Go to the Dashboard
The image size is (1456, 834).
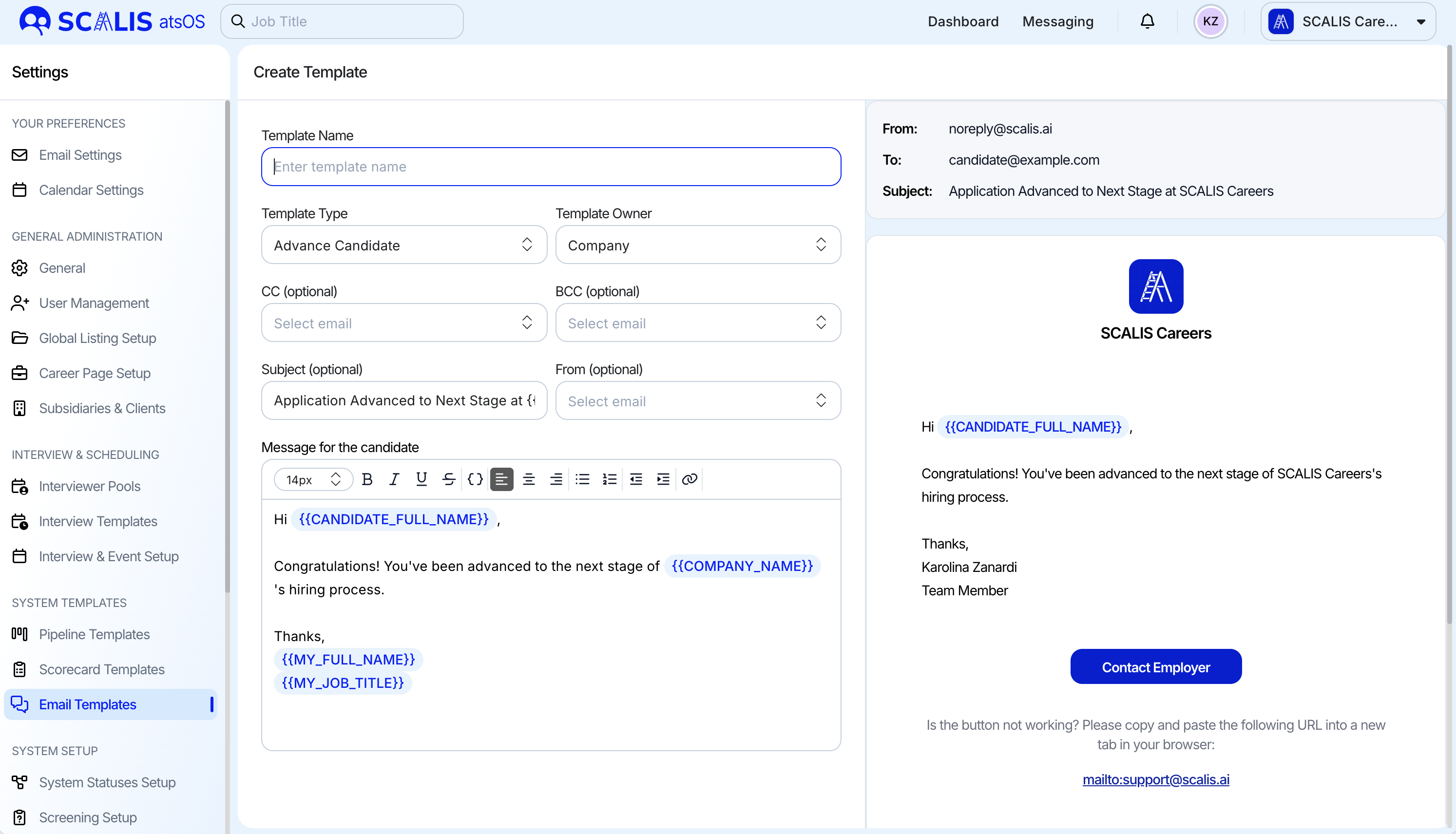pyautogui.click(x=963, y=21)
